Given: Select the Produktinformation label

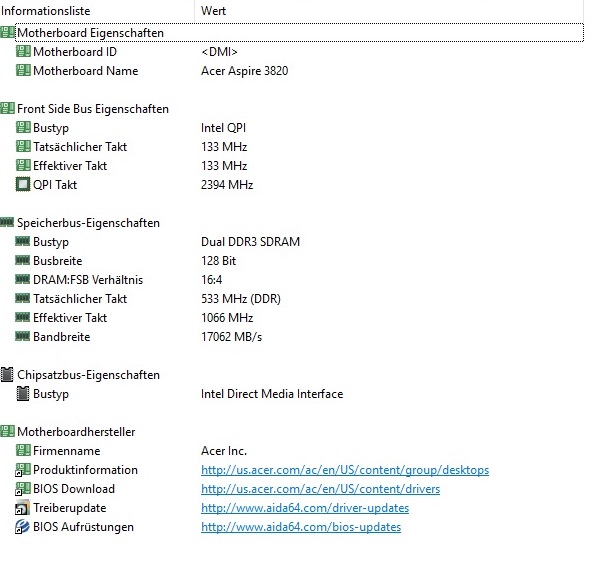Looking at the screenshot, I should 85,470.
